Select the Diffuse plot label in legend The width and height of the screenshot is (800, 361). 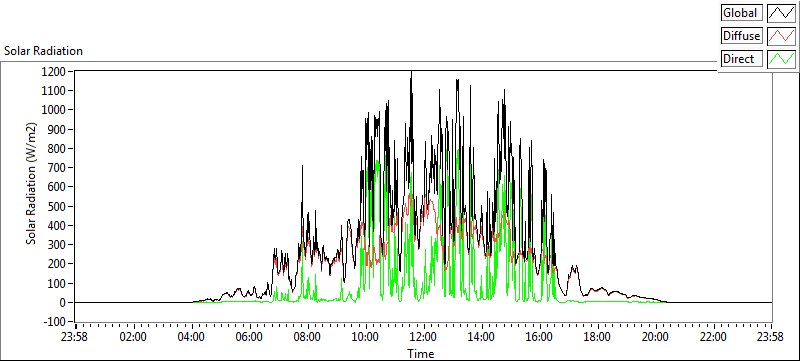(x=742, y=36)
